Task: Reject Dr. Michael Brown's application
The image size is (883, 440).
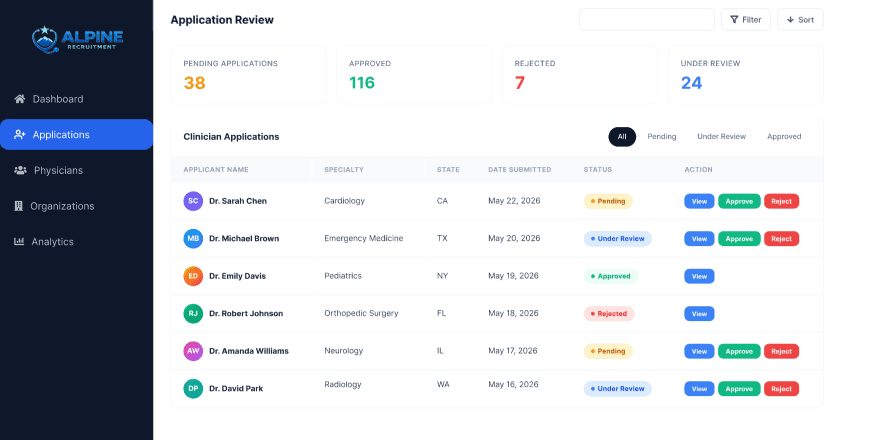Action: point(782,239)
